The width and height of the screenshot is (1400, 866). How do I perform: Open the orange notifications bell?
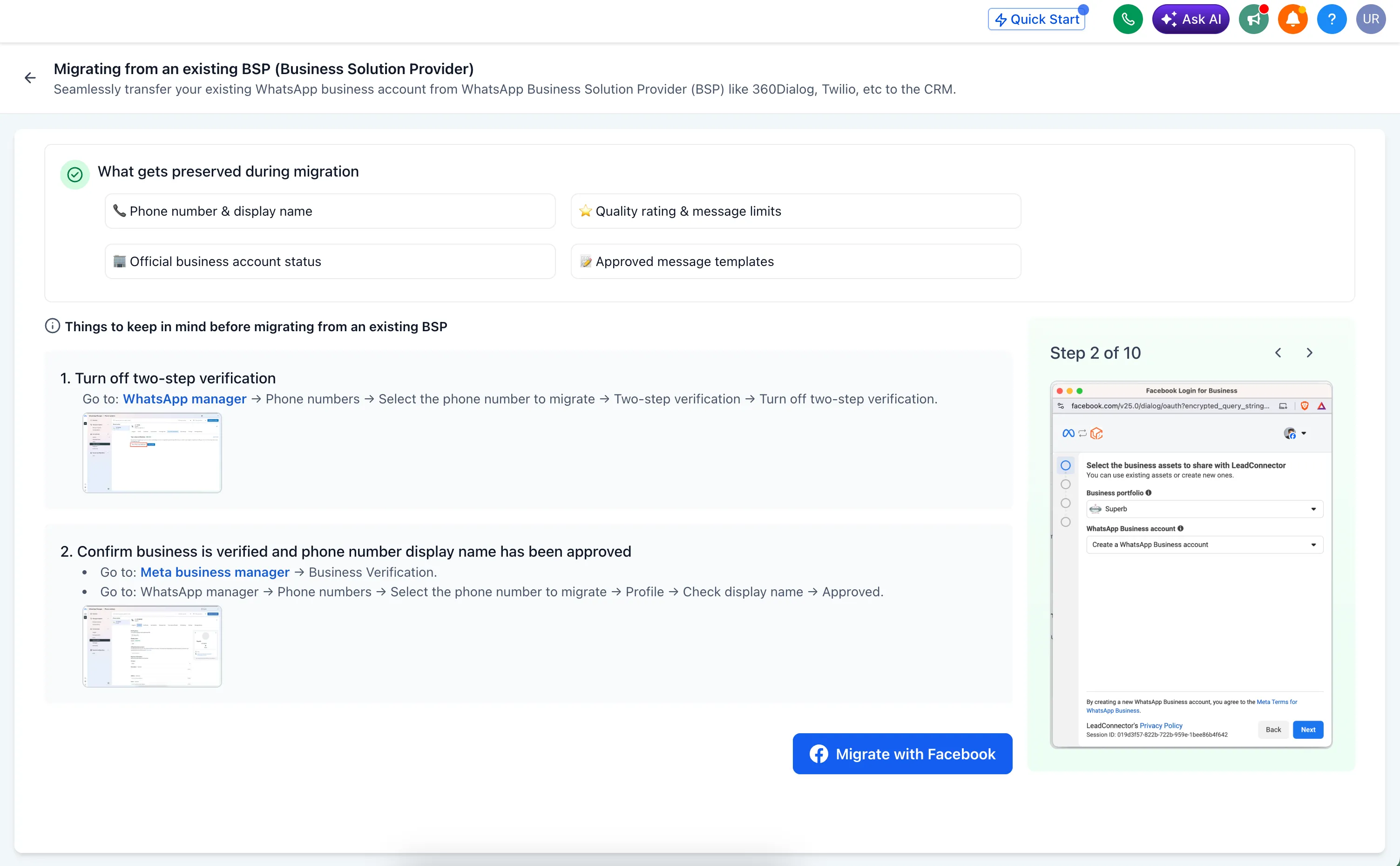coord(1292,20)
